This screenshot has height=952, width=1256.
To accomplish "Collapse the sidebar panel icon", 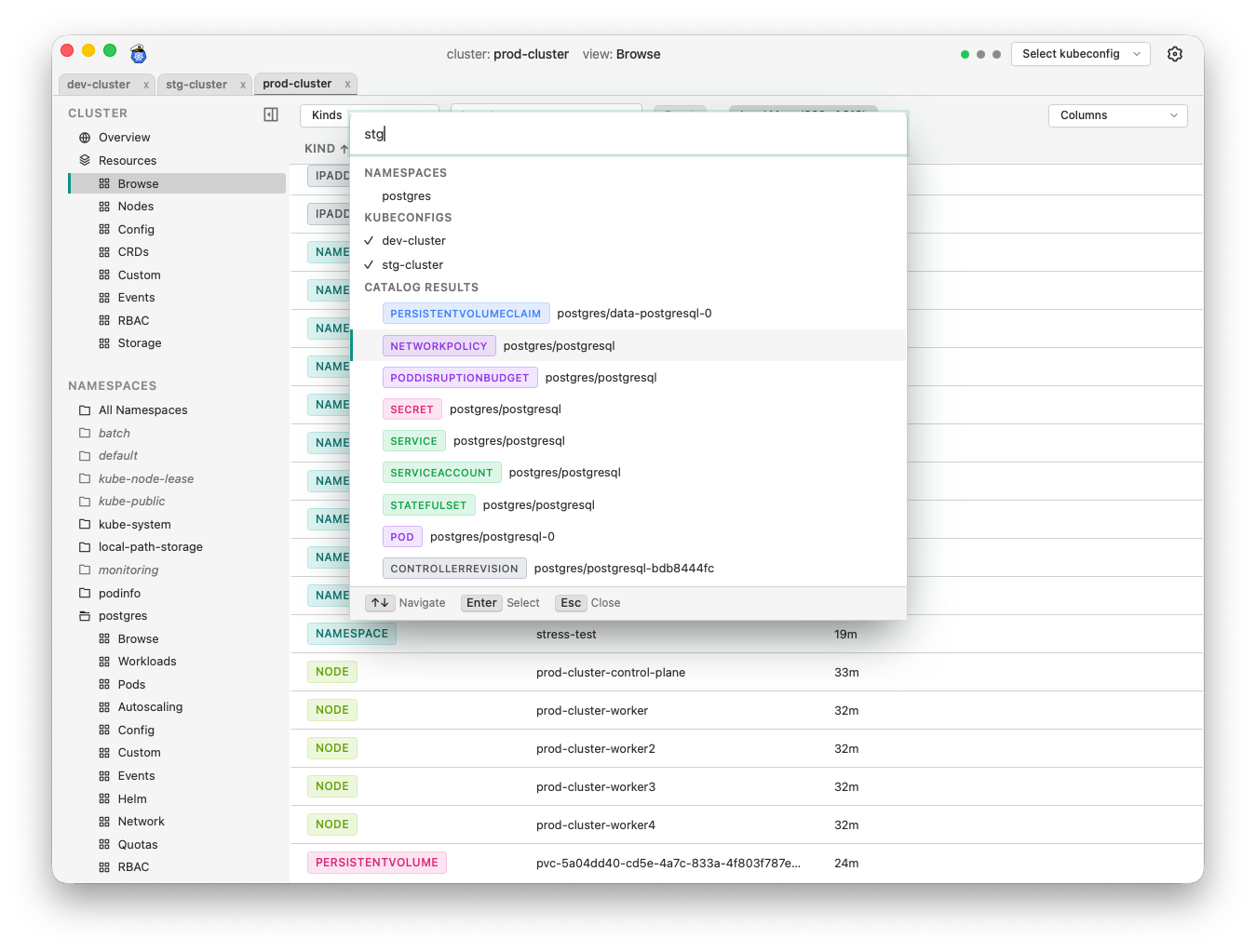I will click(x=271, y=114).
